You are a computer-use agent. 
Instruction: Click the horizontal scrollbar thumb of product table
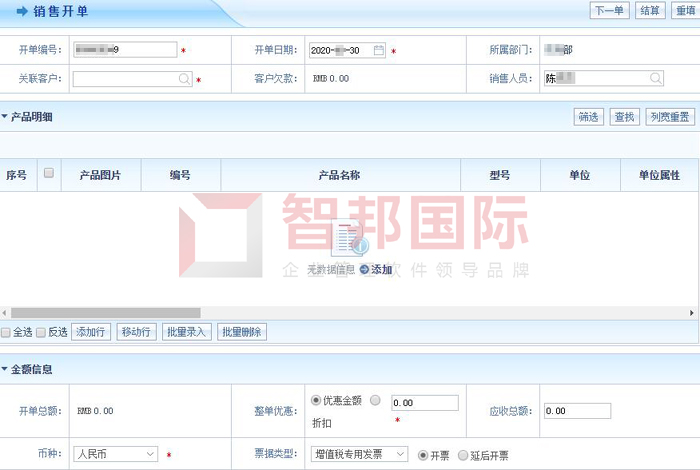106,313
